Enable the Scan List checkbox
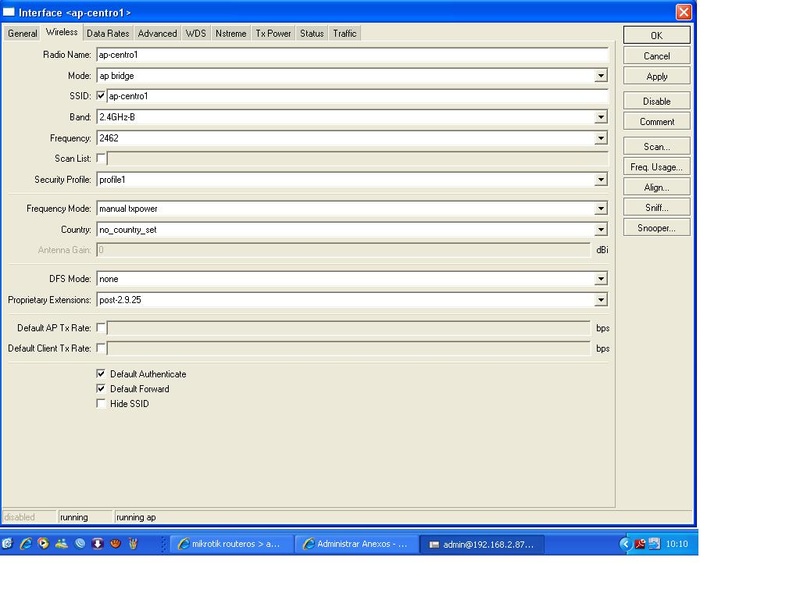 pos(101,158)
